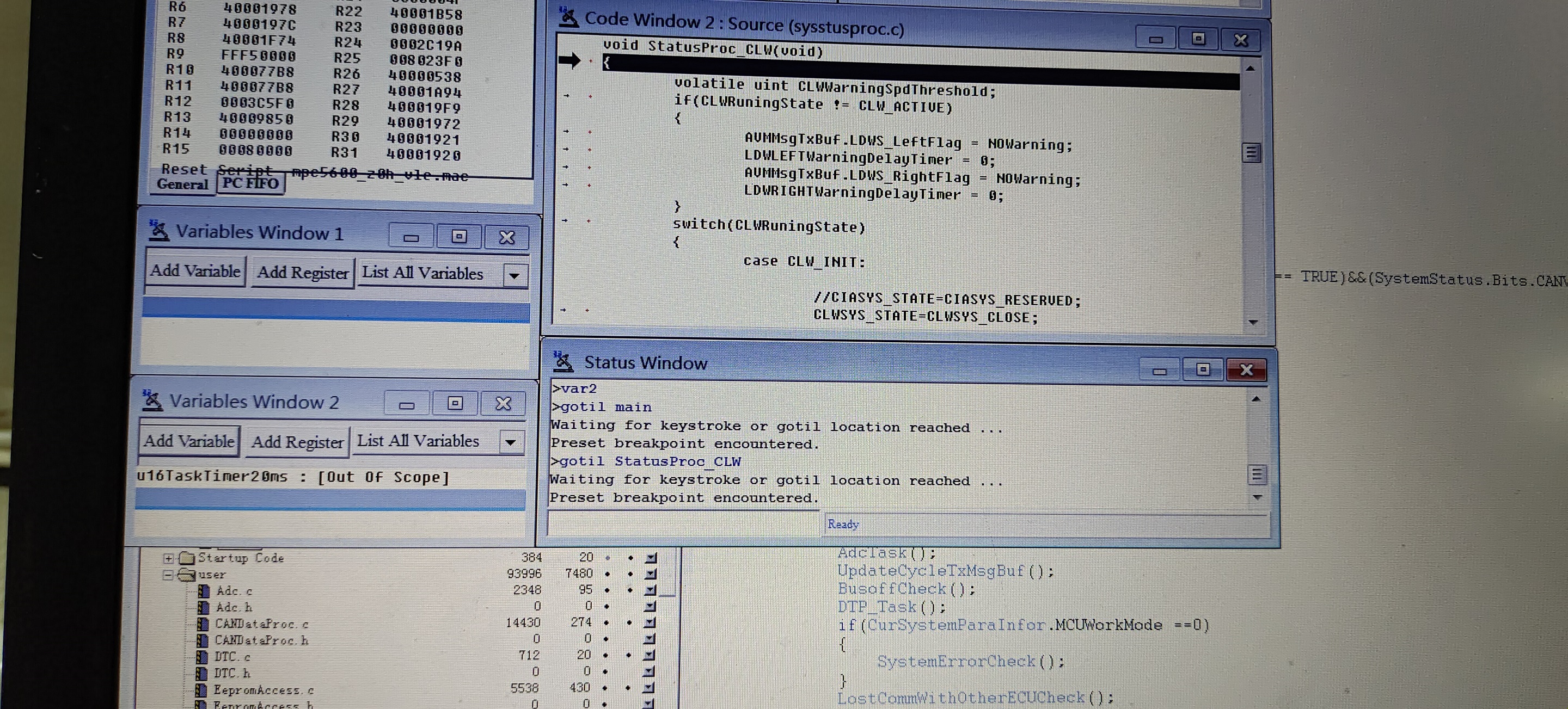Click the yellow execution arrow at StatusProc_CLW
1568x709 pixels.
571,61
